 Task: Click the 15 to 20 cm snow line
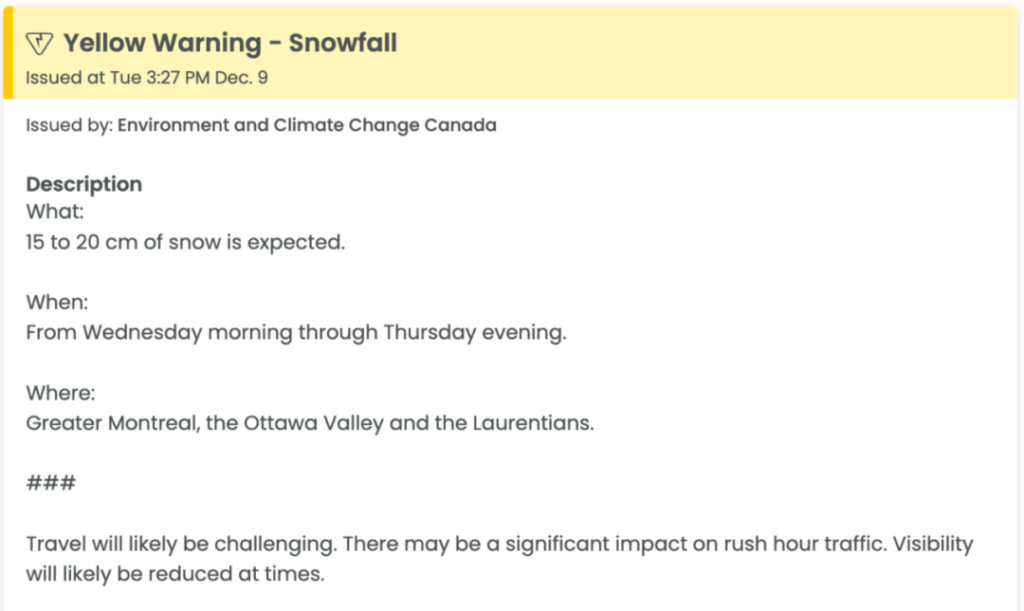coord(185,242)
